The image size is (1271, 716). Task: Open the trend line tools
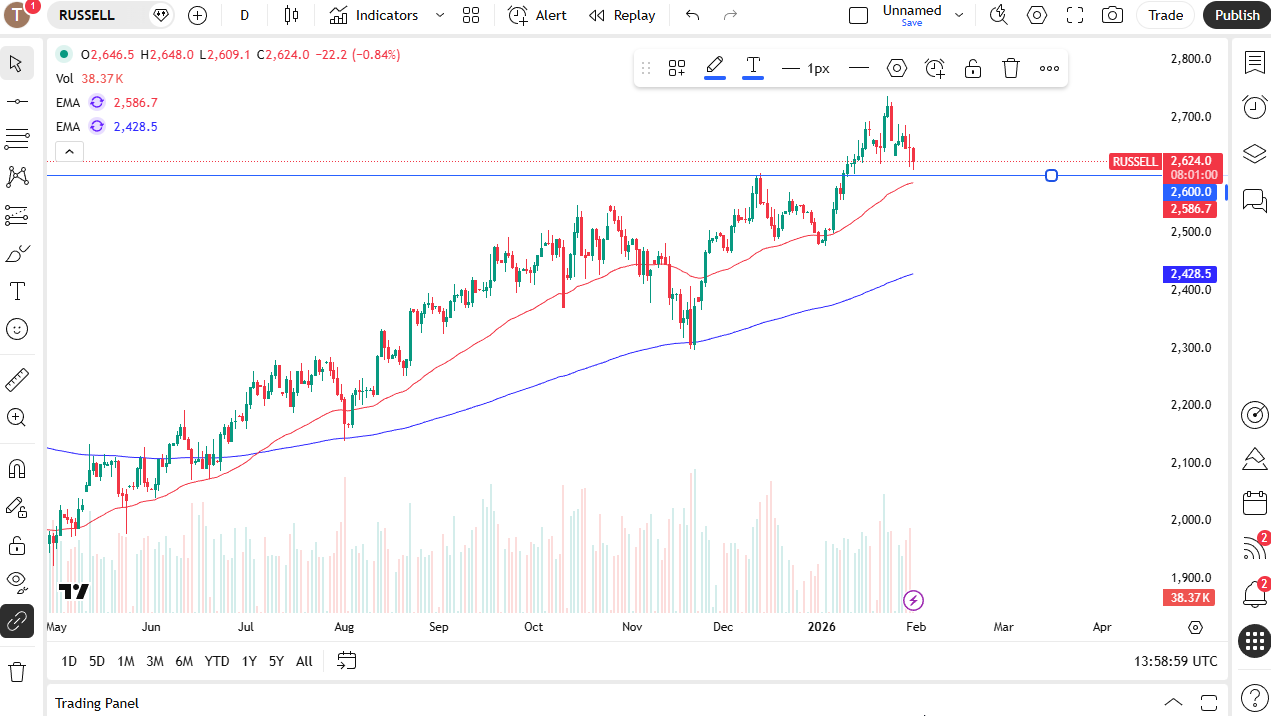(x=17, y=102)
